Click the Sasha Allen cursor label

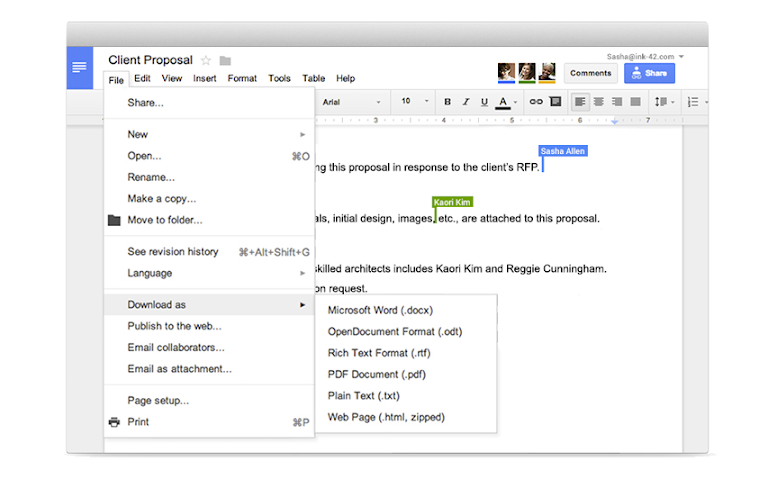tap(563, 151)
